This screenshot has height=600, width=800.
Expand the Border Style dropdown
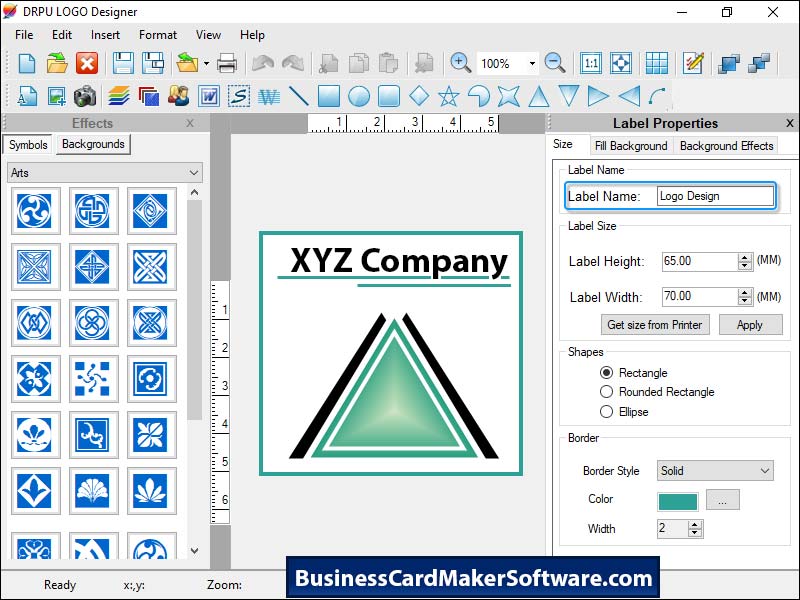715,470
